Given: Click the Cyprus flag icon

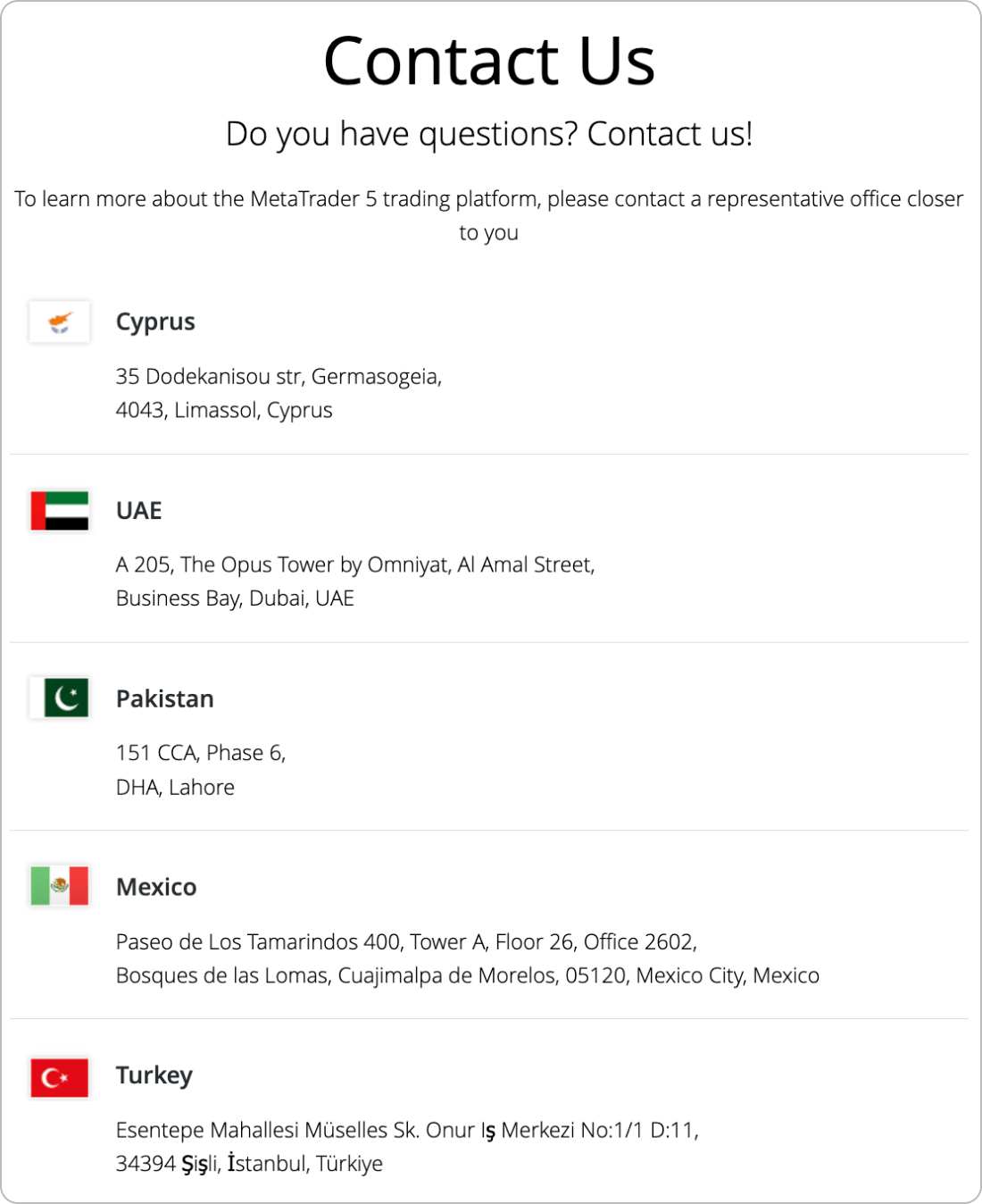Looking at the screenshot, I should [x=60, y=322].
